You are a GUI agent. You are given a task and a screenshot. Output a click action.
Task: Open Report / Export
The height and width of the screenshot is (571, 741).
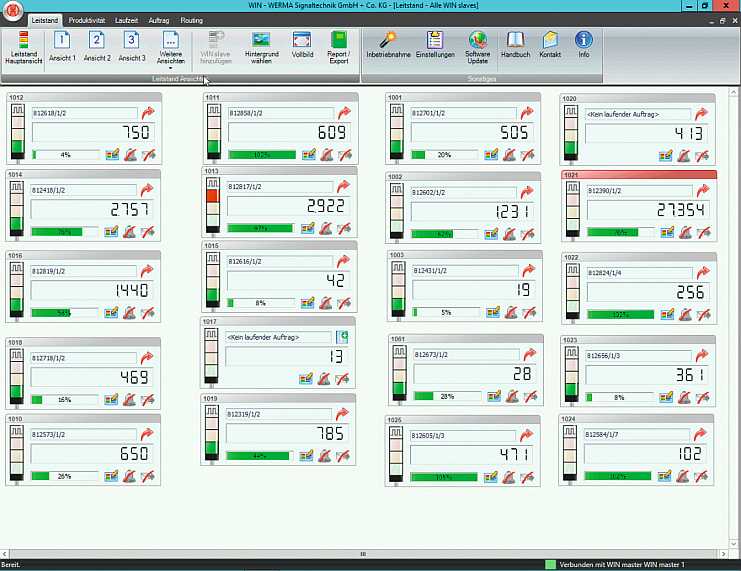[x=338, y=46]
